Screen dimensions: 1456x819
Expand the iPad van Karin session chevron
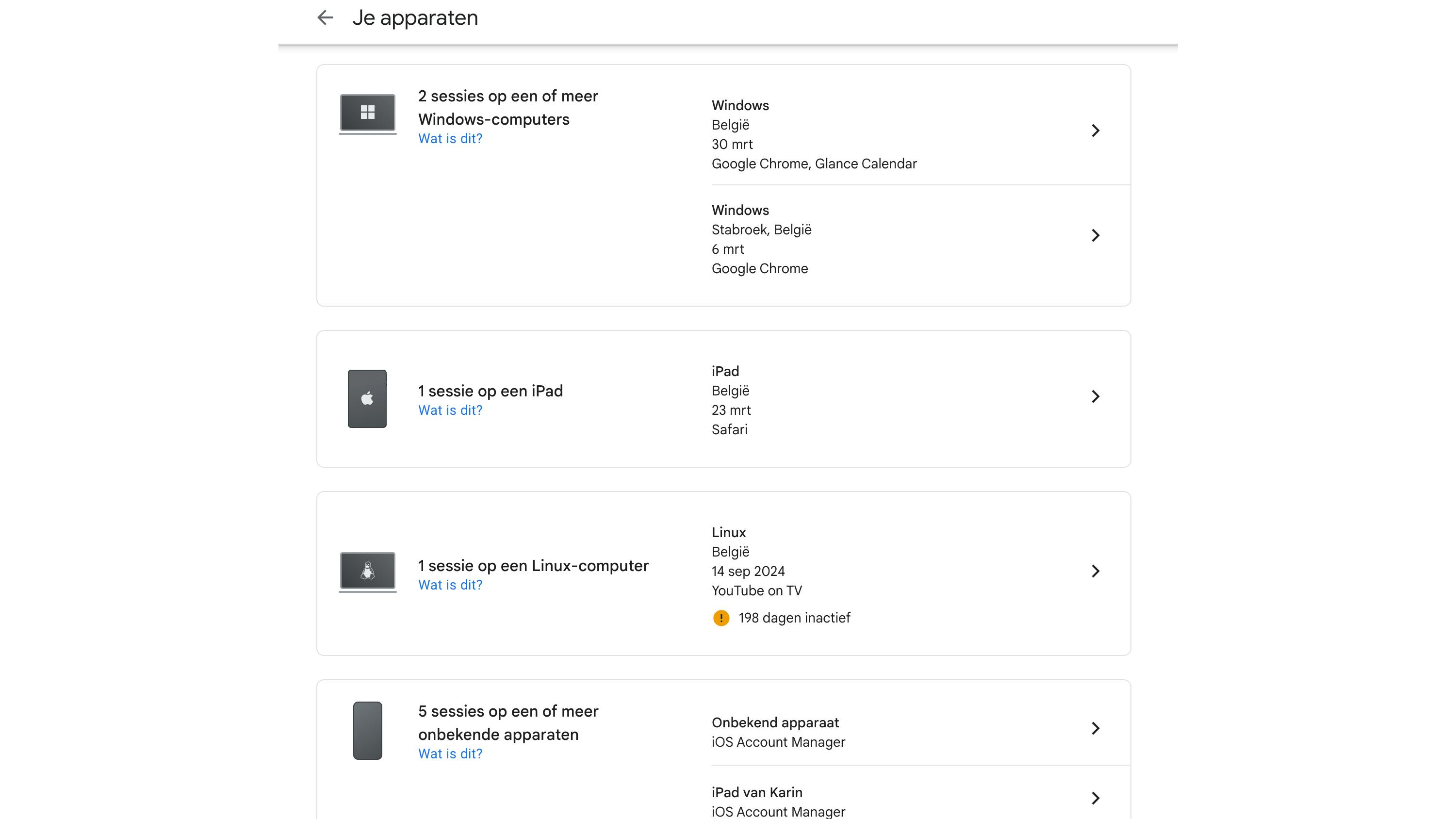(1095, 798)
